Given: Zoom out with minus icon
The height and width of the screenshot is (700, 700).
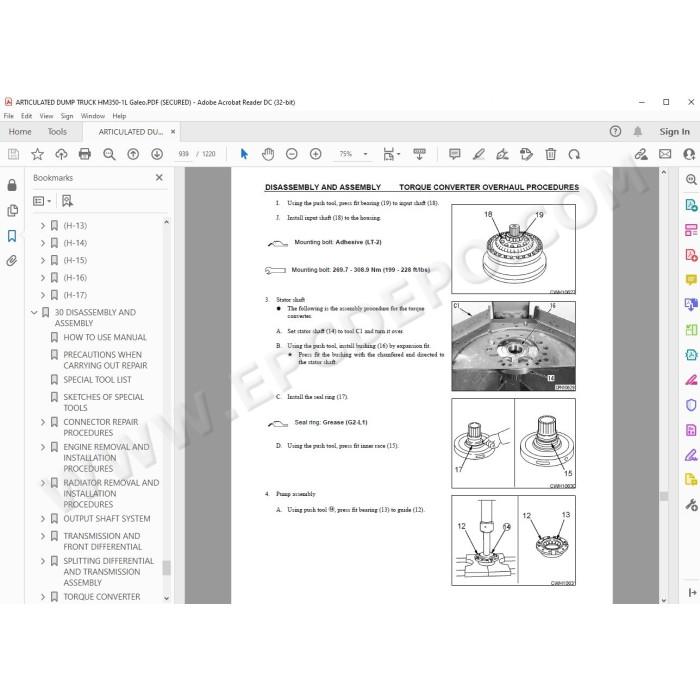Looking at the screenshot, I should click(x=292, y=154).
